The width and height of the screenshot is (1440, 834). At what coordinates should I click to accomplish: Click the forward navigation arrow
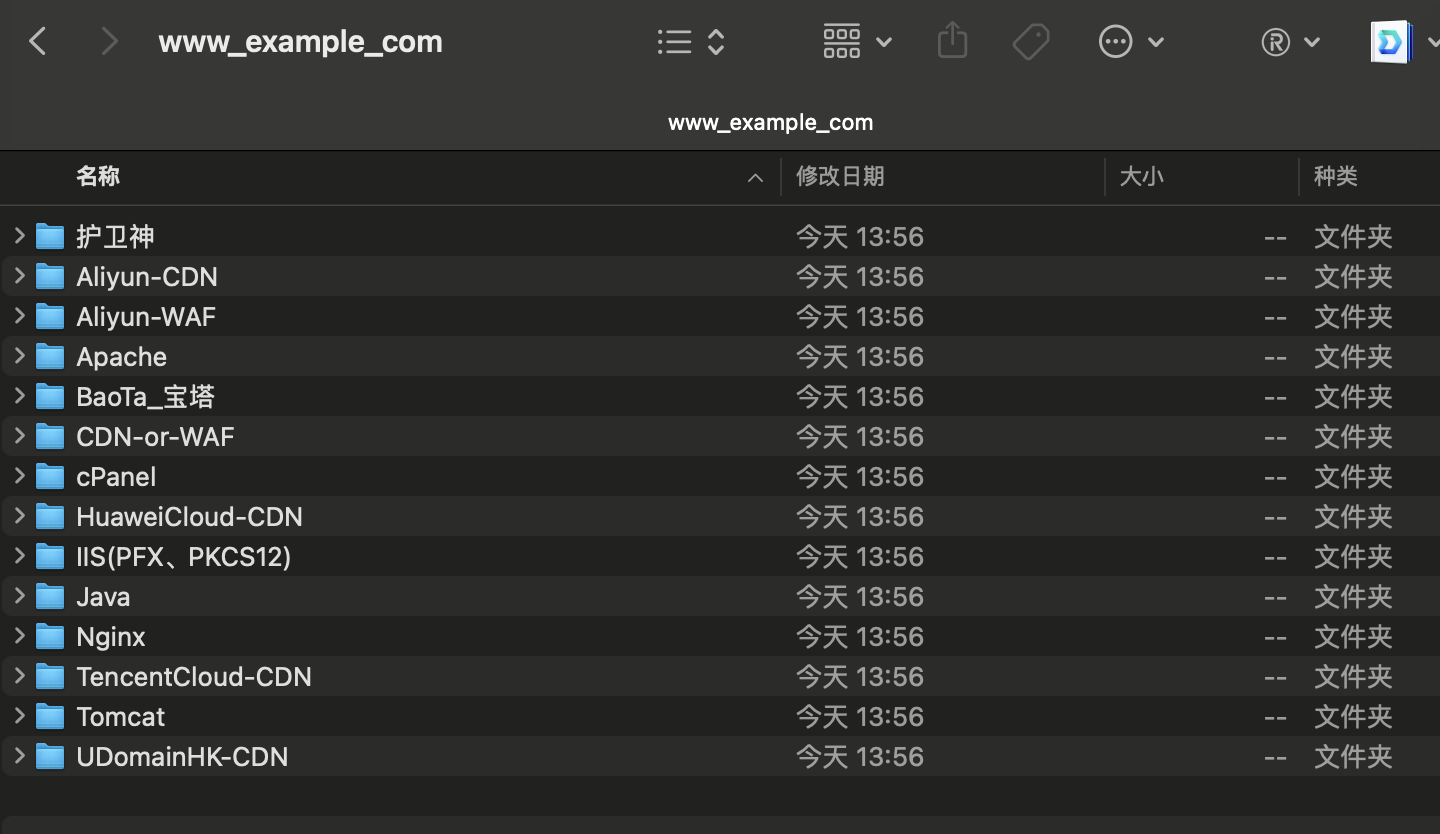pyautogui.click(x=110, y=42)
